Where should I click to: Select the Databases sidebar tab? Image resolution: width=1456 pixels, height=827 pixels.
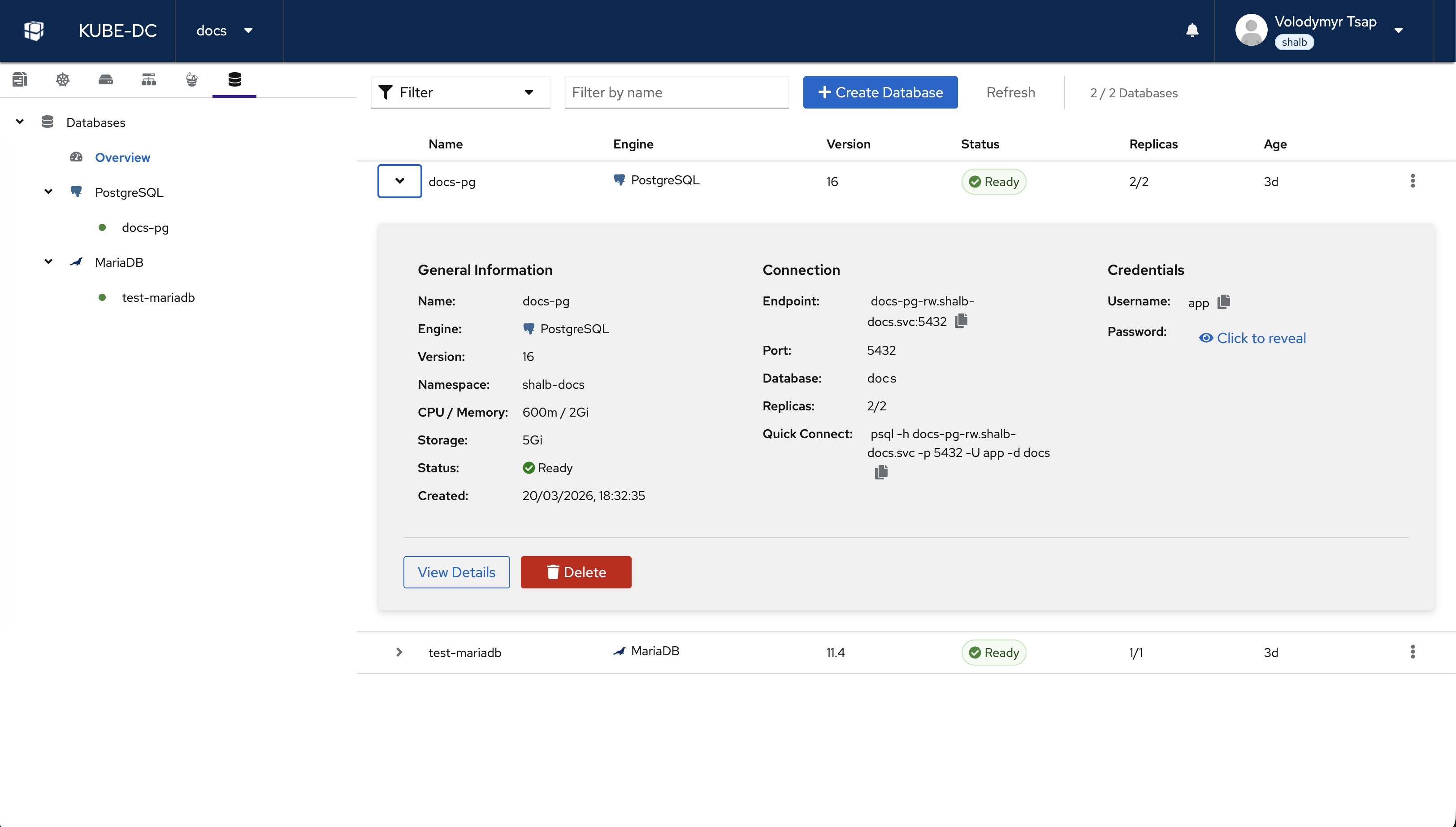(x=234, y=79)
